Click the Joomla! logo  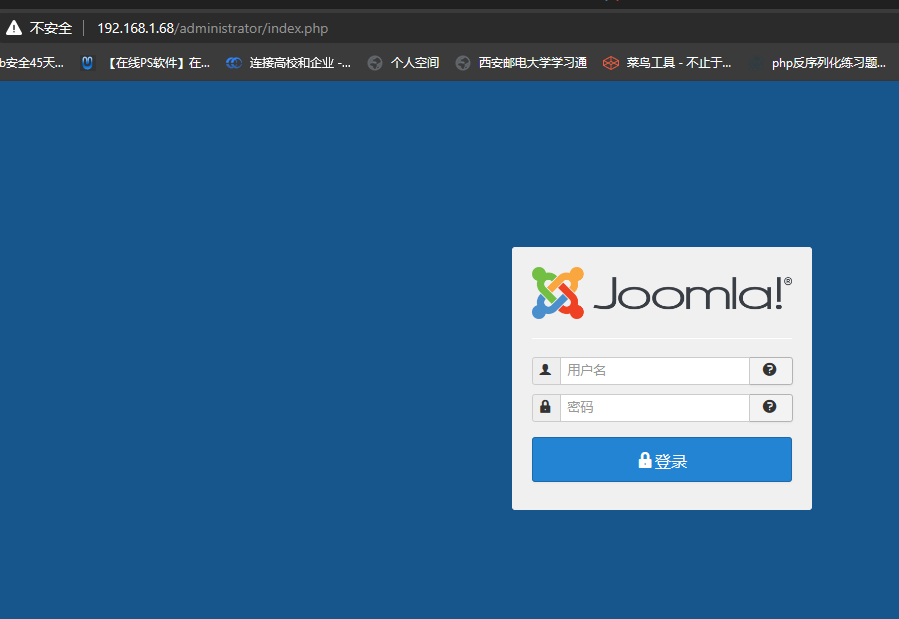coord(662,293)
